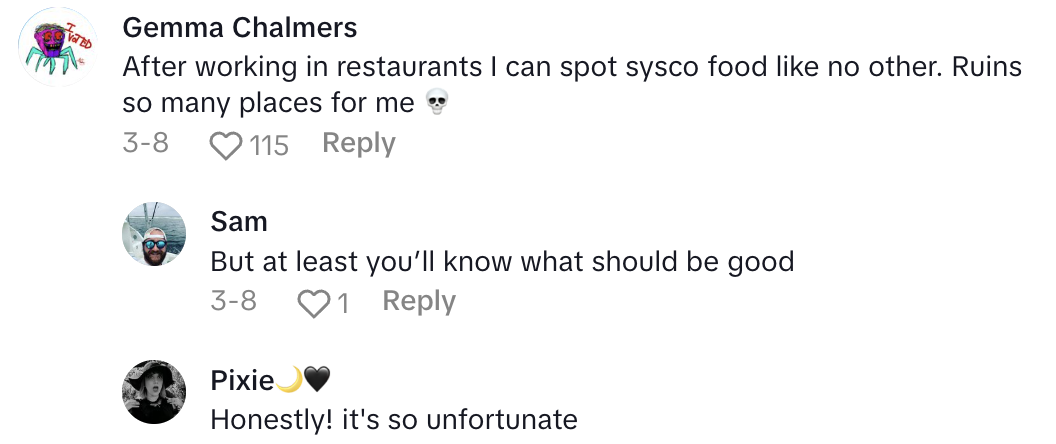1056x444 pixels.
Task: Click the 3-8 date on Gemma's comment
Action: click(145, 144)
